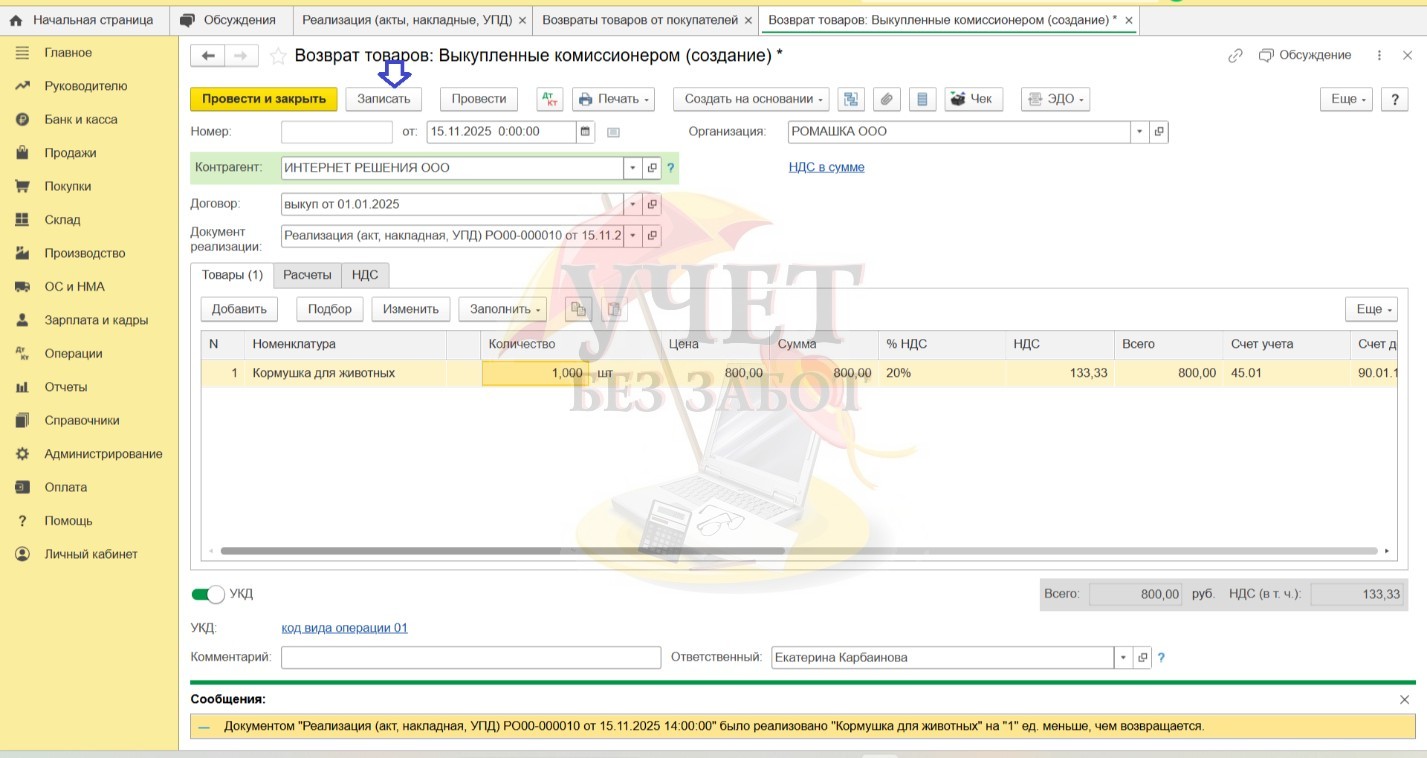The height and width of the screenshot is (758, 1427).
Task: Switch to the Расчеты tab
Action: [307, 275]
